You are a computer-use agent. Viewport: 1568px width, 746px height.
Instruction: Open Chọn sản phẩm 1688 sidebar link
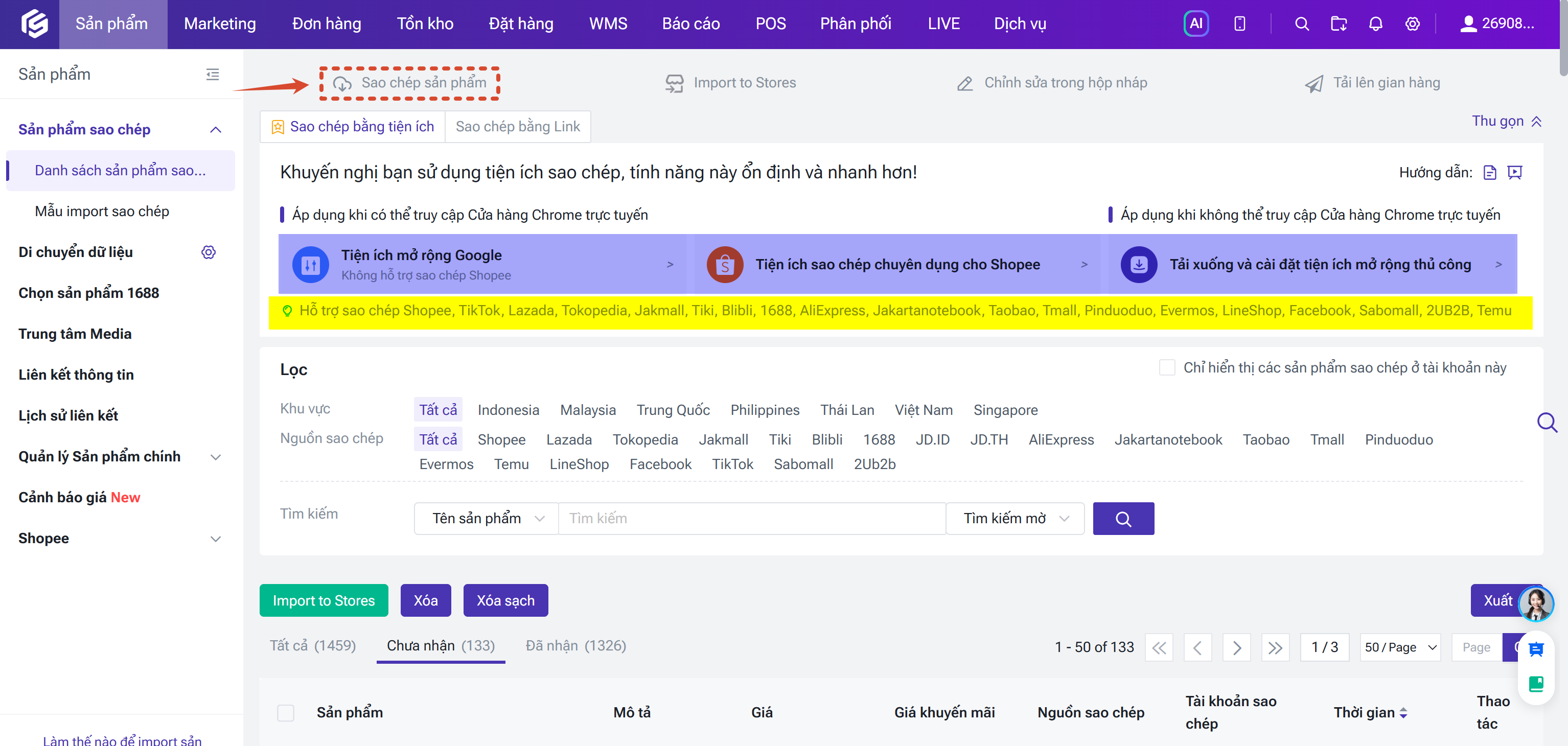click(x=88, y=293)
